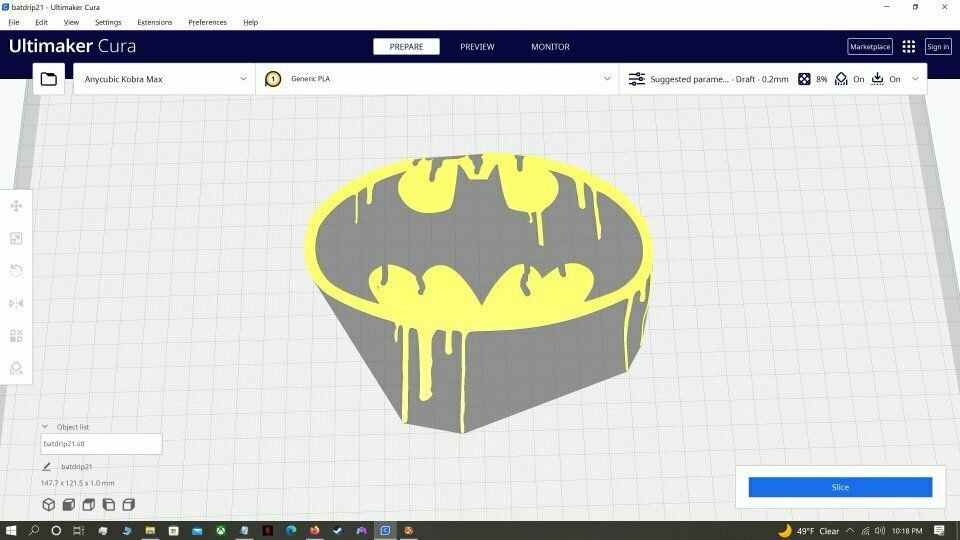Select the Support Blocker tool
This screenshot has height=540, width=960.
(x=17, y=368)
